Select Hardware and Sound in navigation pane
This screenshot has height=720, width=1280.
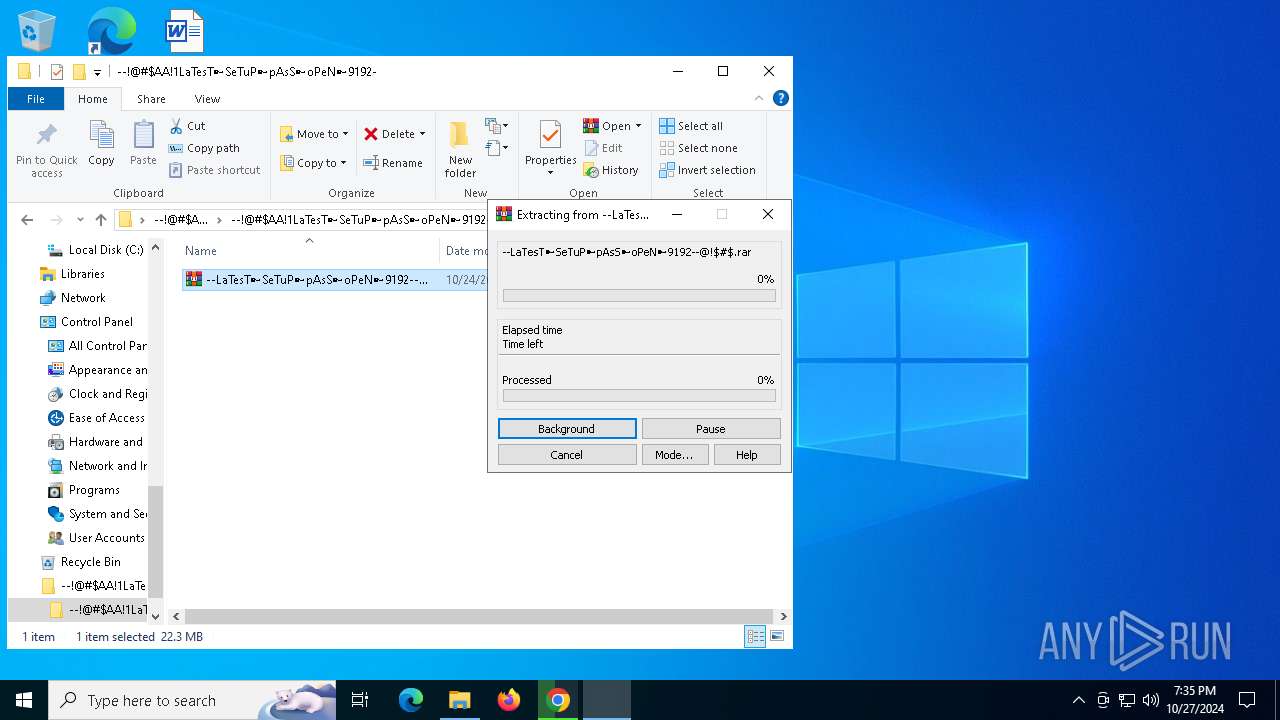97,442
